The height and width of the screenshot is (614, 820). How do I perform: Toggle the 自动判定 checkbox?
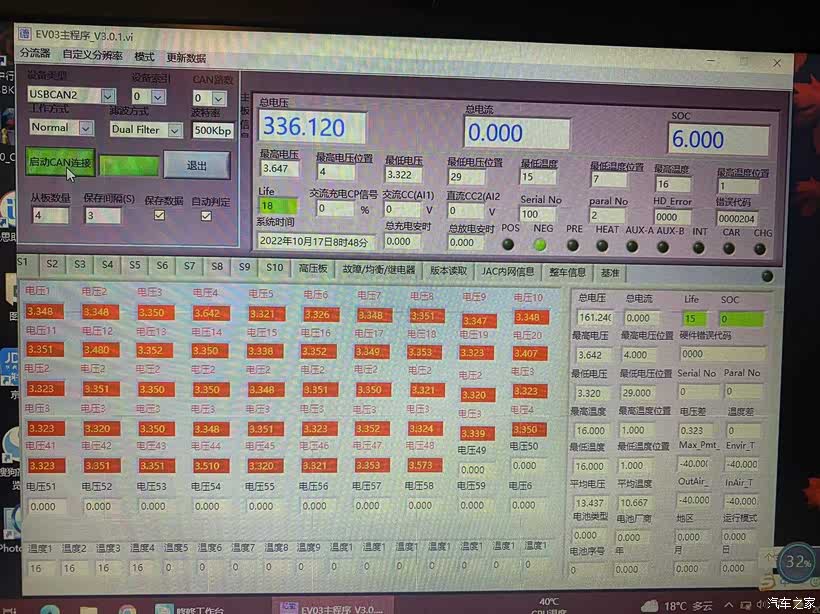pyautogui.click(x=207, y=215)
